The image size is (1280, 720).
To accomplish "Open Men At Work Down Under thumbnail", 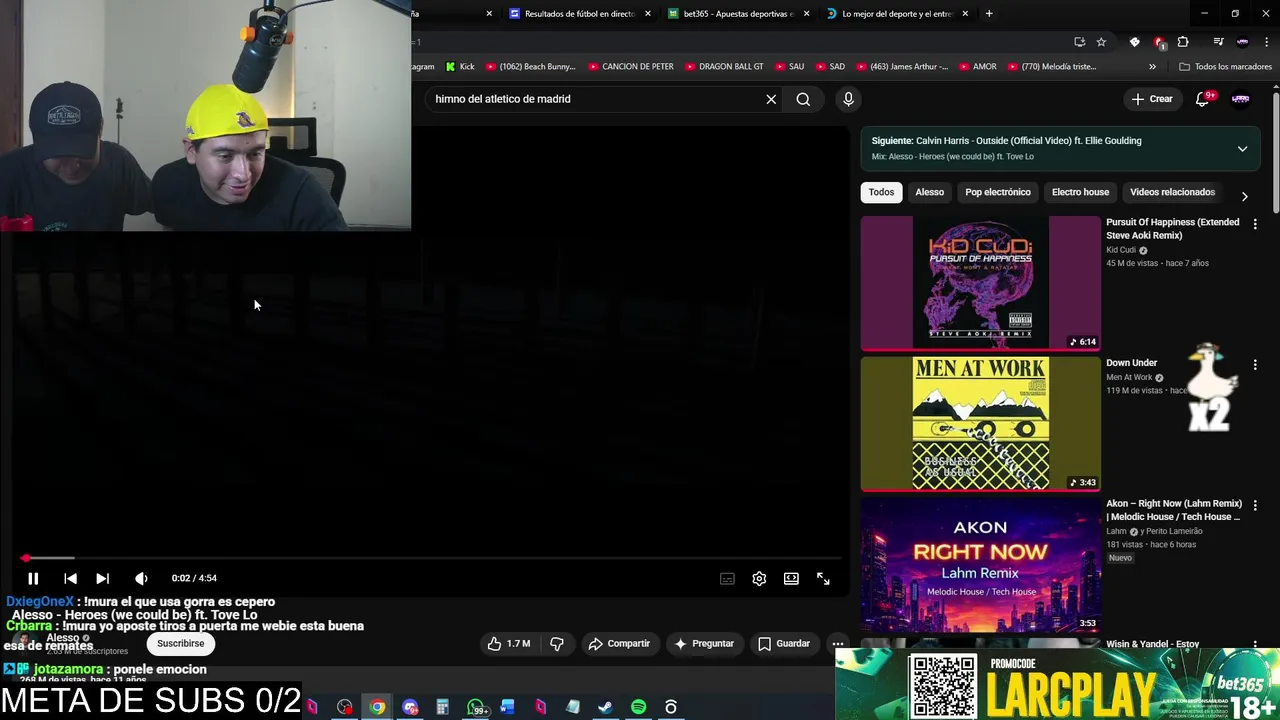I will tap(980, 424).
